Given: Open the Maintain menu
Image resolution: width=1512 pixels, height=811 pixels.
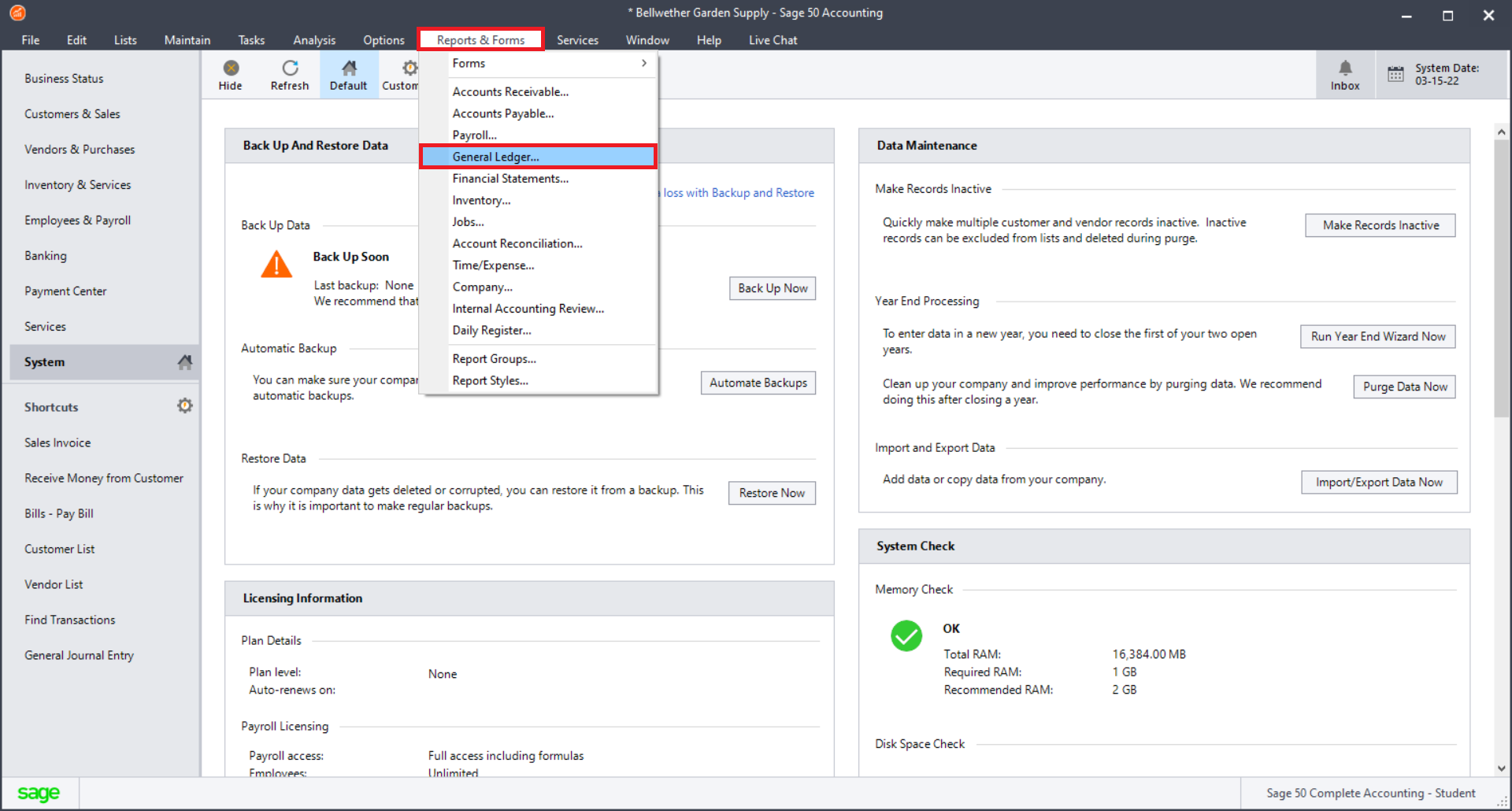Looking at the screenshot, I should tap(187, 39).
